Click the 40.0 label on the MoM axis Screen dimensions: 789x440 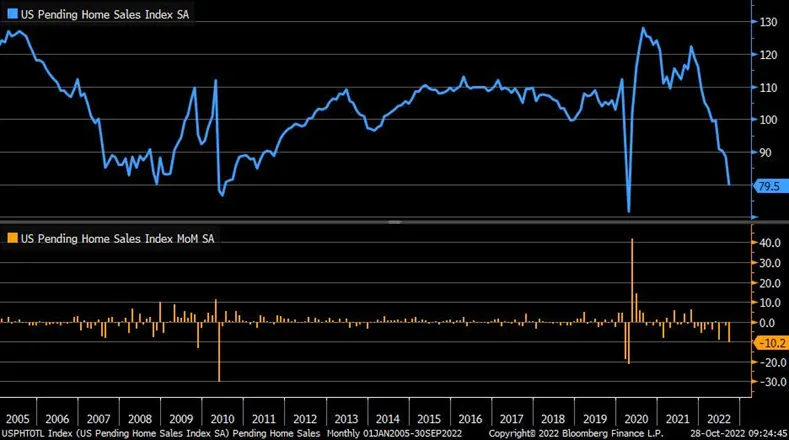tap(770, 243)
